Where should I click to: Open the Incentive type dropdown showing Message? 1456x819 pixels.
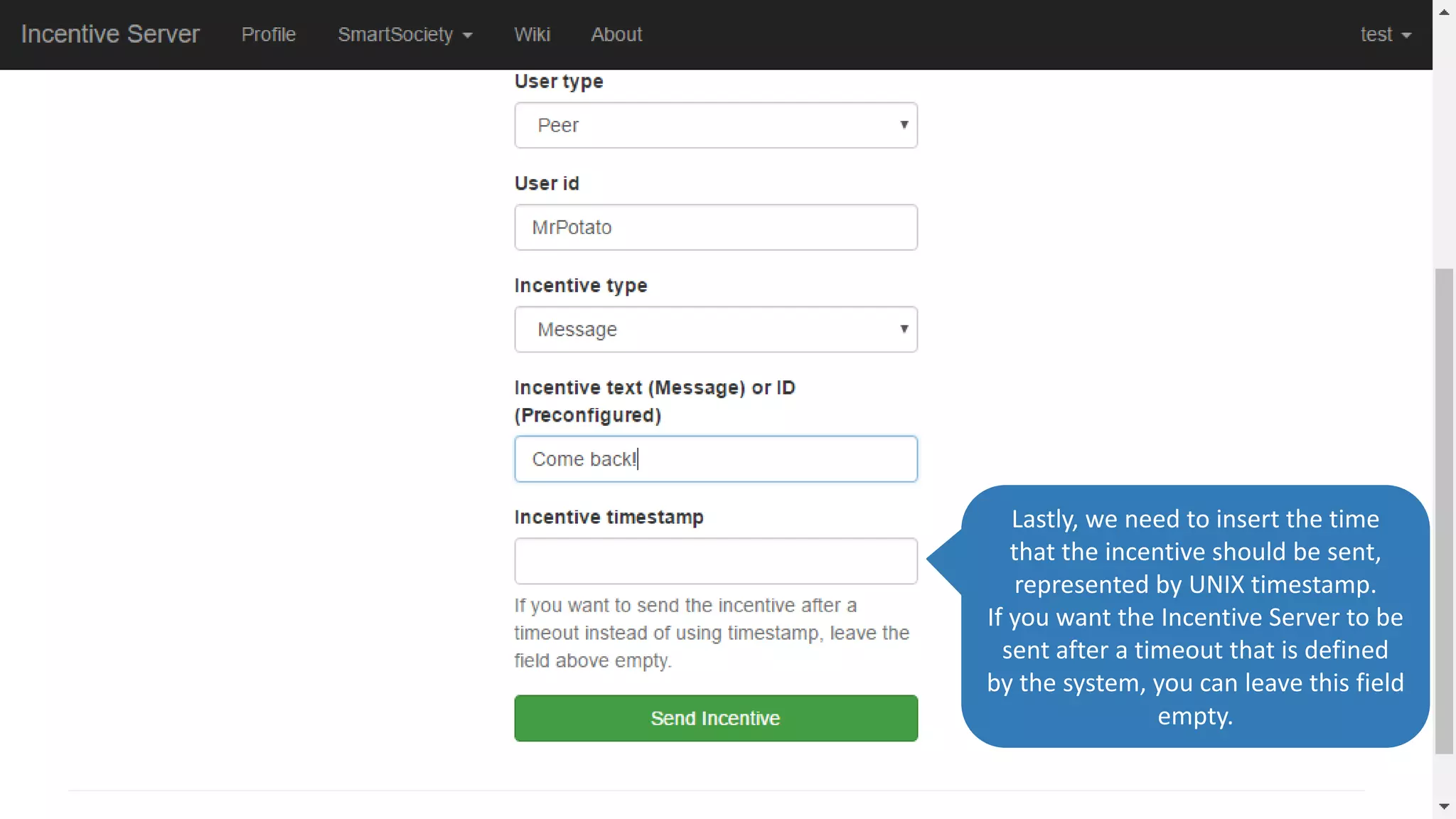point(715,329)
